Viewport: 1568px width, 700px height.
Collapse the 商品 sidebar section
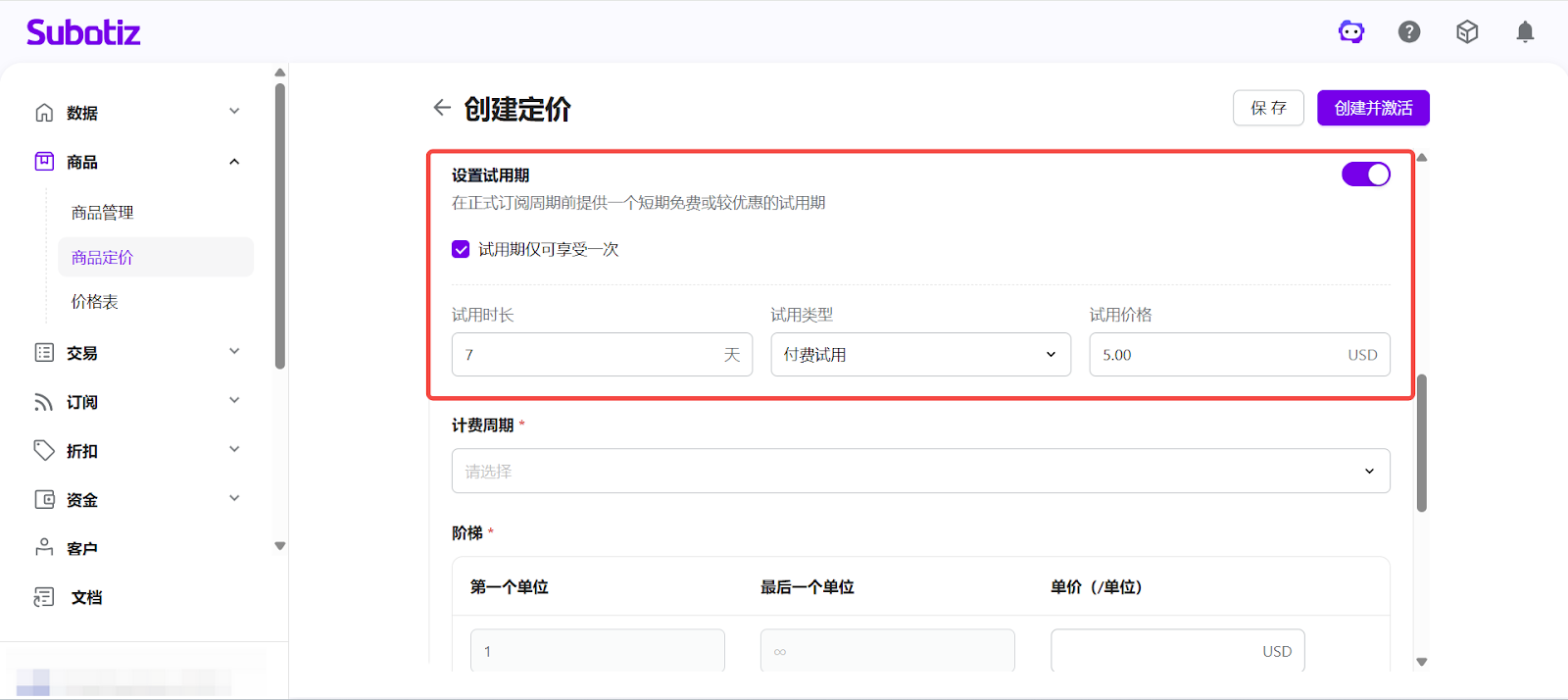[234, 162]
